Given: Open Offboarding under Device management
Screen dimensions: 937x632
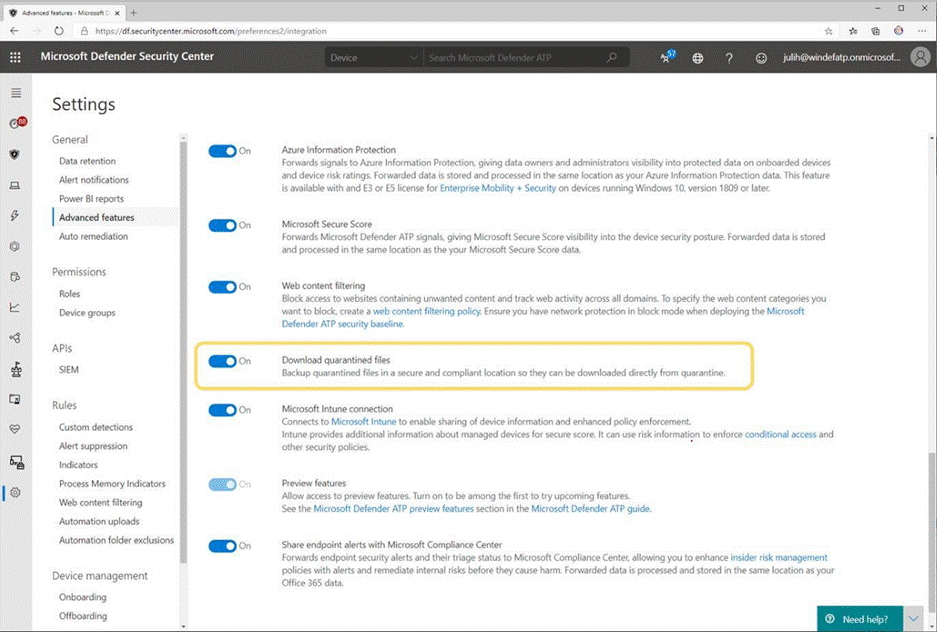Looking at the screenshot, I should coord(83,616).
